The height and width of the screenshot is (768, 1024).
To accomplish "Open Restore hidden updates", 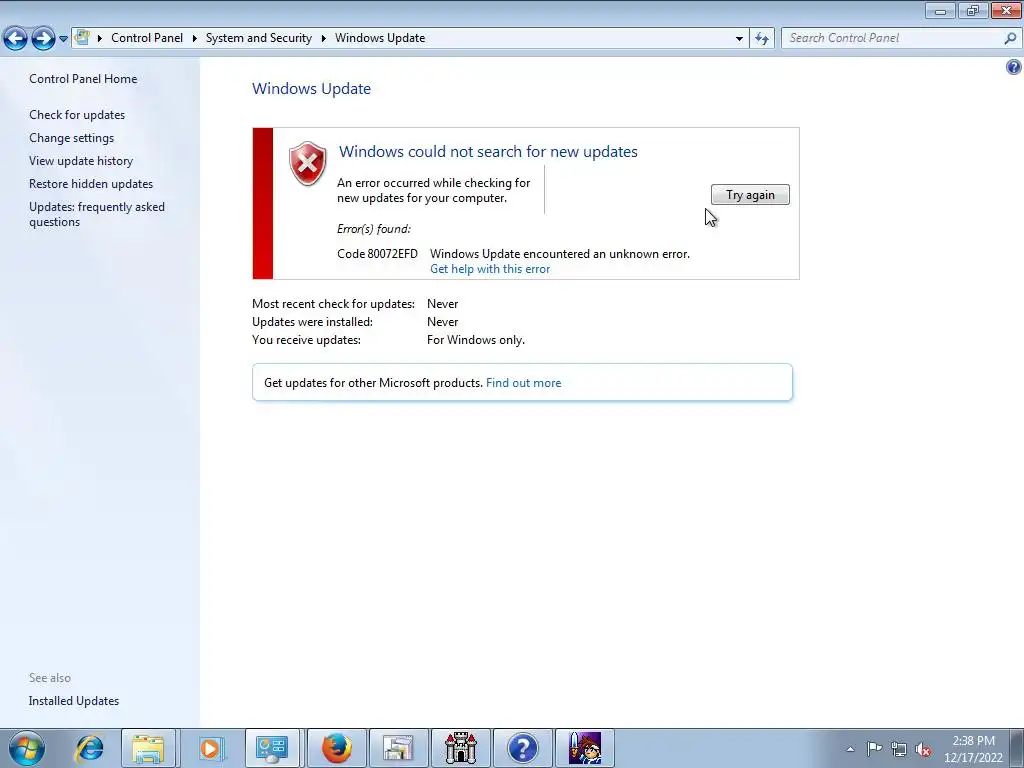I will point(91,184).
